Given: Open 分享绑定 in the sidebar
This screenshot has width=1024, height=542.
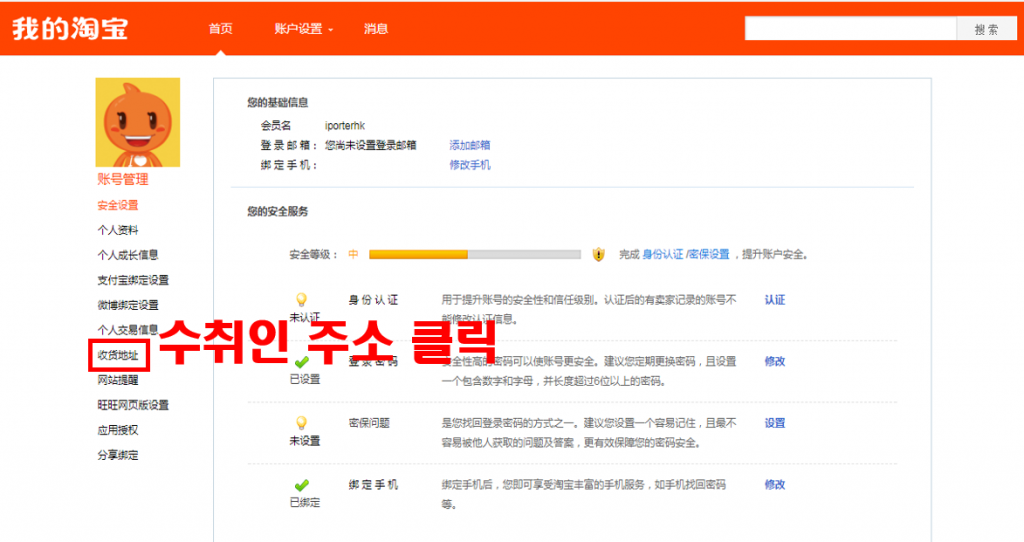Looking at the screenshot, I should pos(118,455).
